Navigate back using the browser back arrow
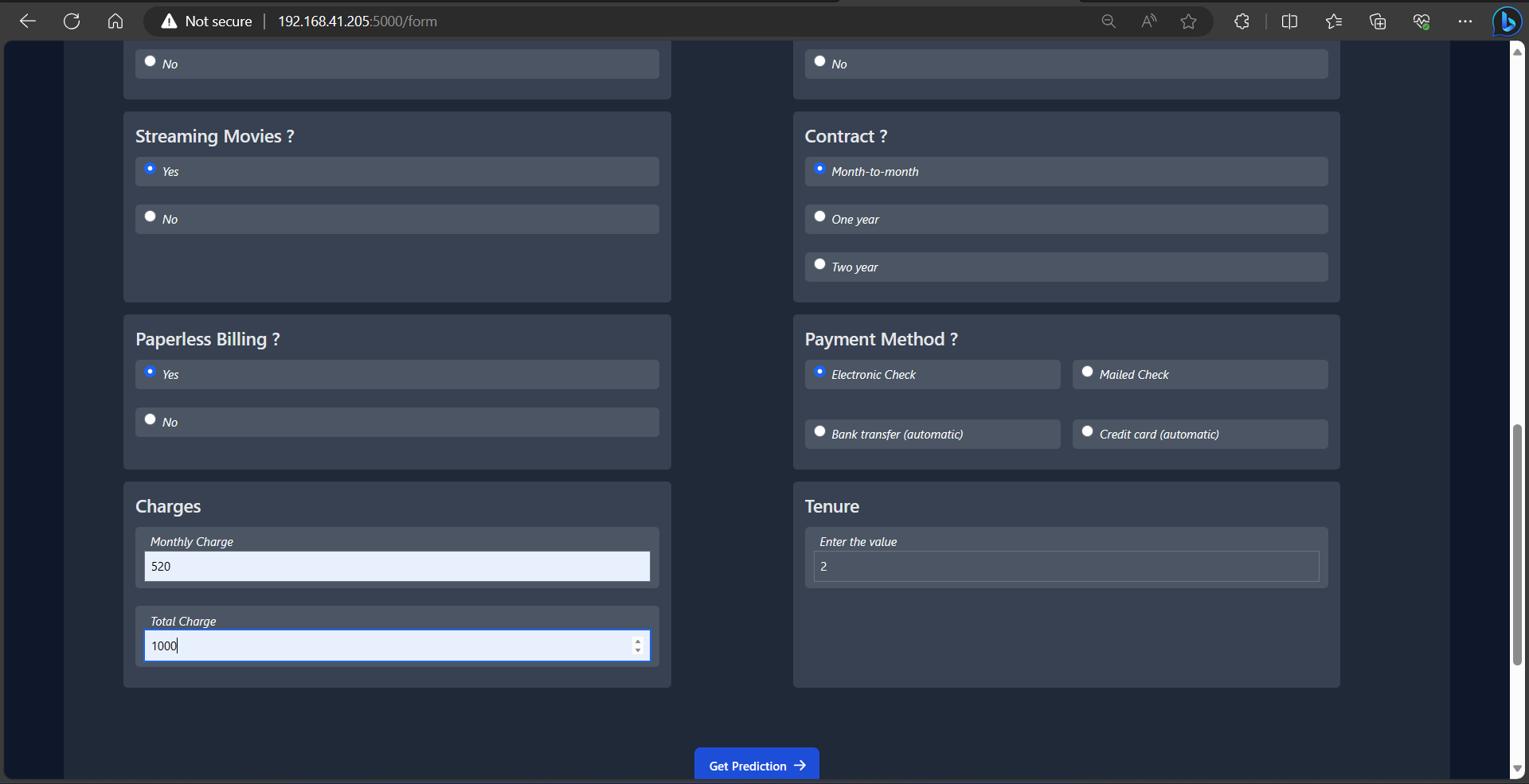1529x784 pixels. coord(28,21)
